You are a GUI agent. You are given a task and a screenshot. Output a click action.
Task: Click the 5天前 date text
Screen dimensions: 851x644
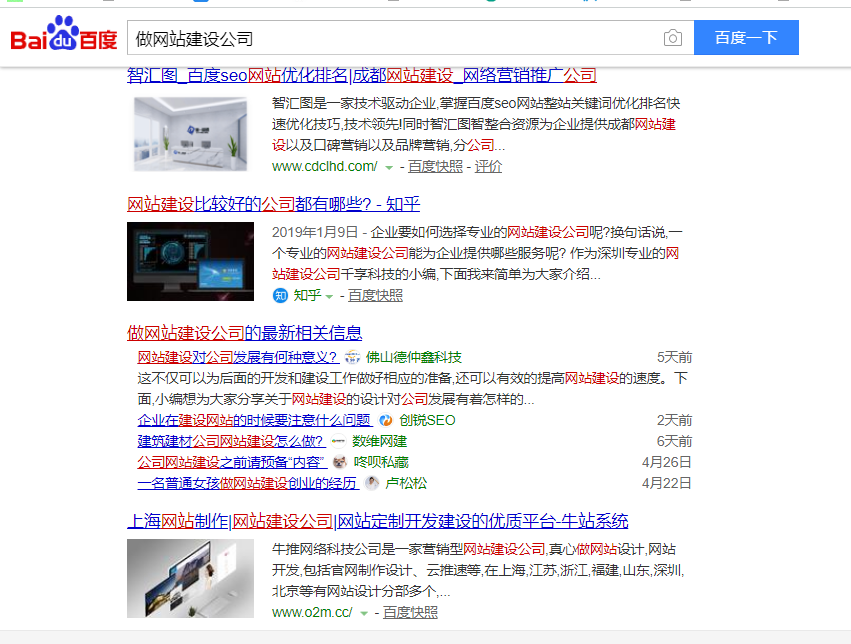(675, 358)
